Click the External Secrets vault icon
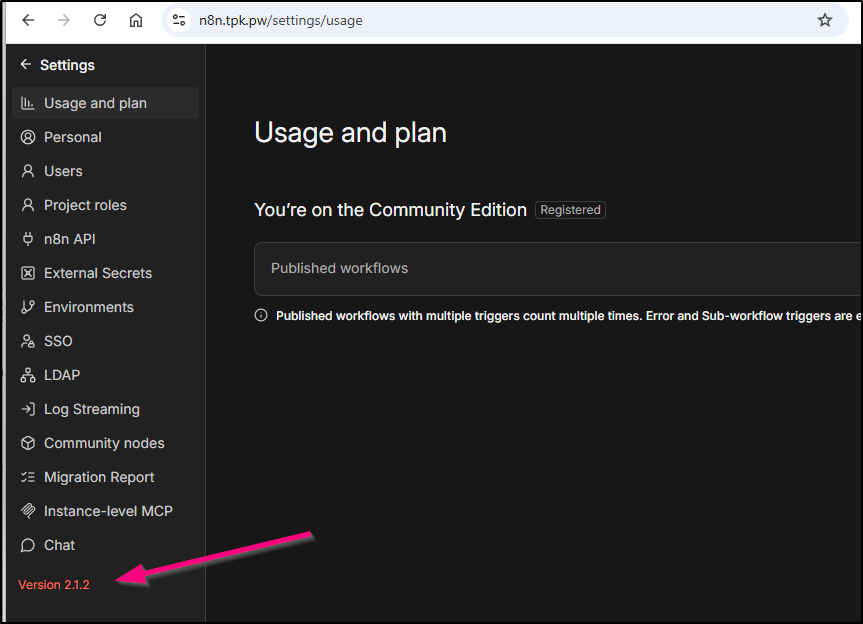The width and height of the screenshot is (863, 624). point(28,273)
